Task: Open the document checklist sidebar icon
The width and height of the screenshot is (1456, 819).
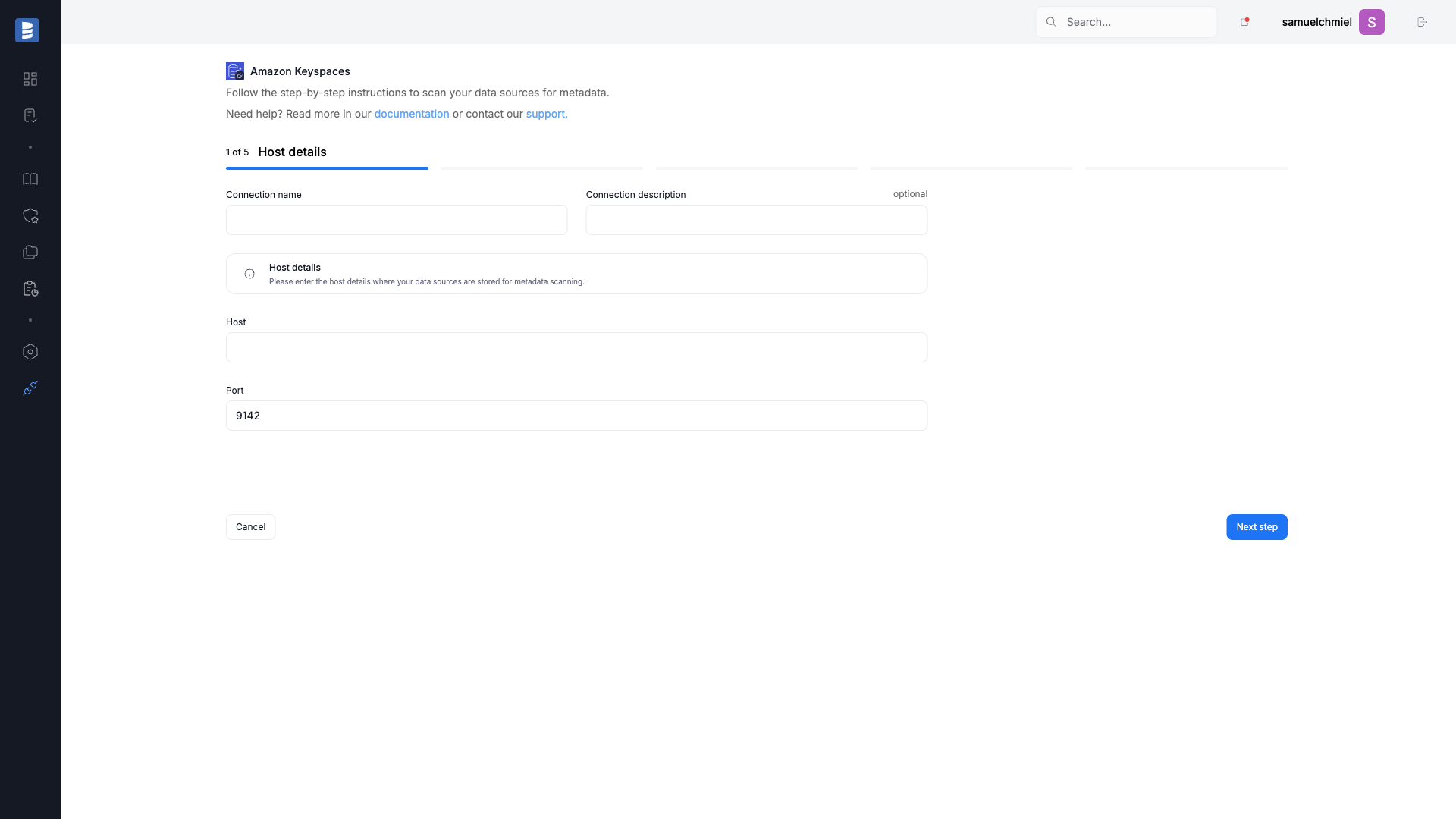Action: [30, 115]
